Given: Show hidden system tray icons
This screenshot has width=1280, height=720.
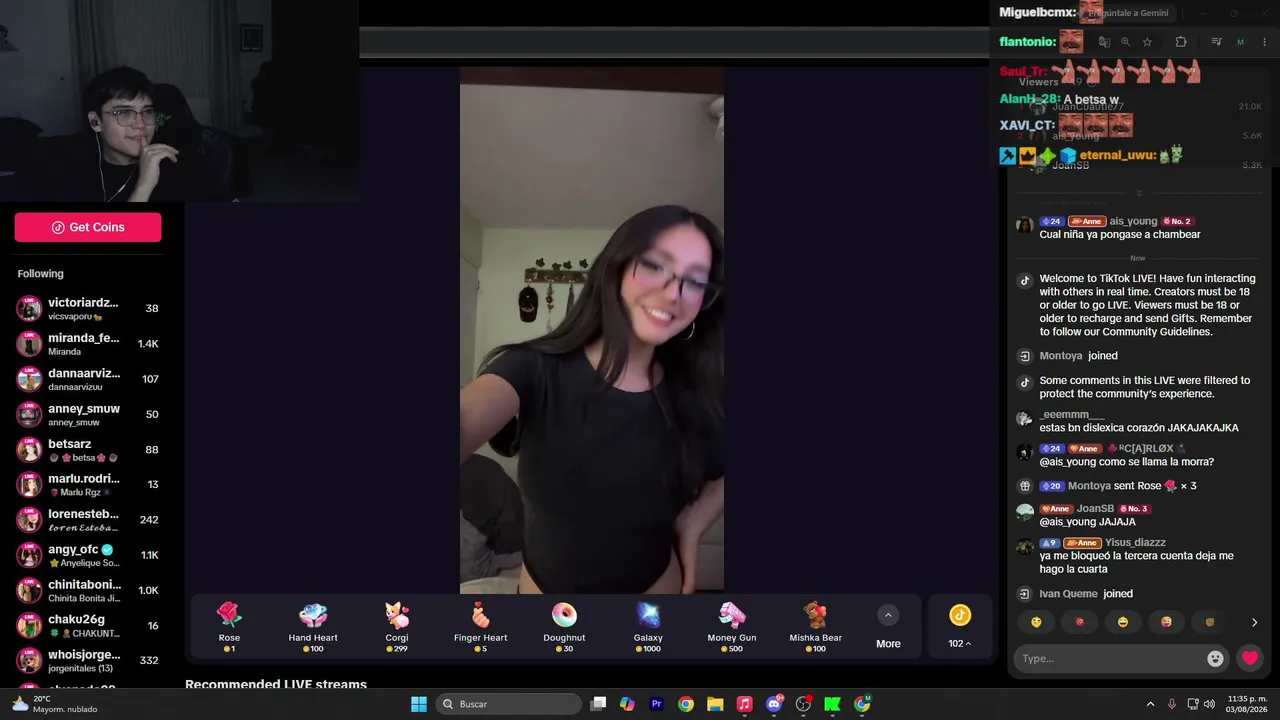Looking at the screenshot, I should point(1150,704).
